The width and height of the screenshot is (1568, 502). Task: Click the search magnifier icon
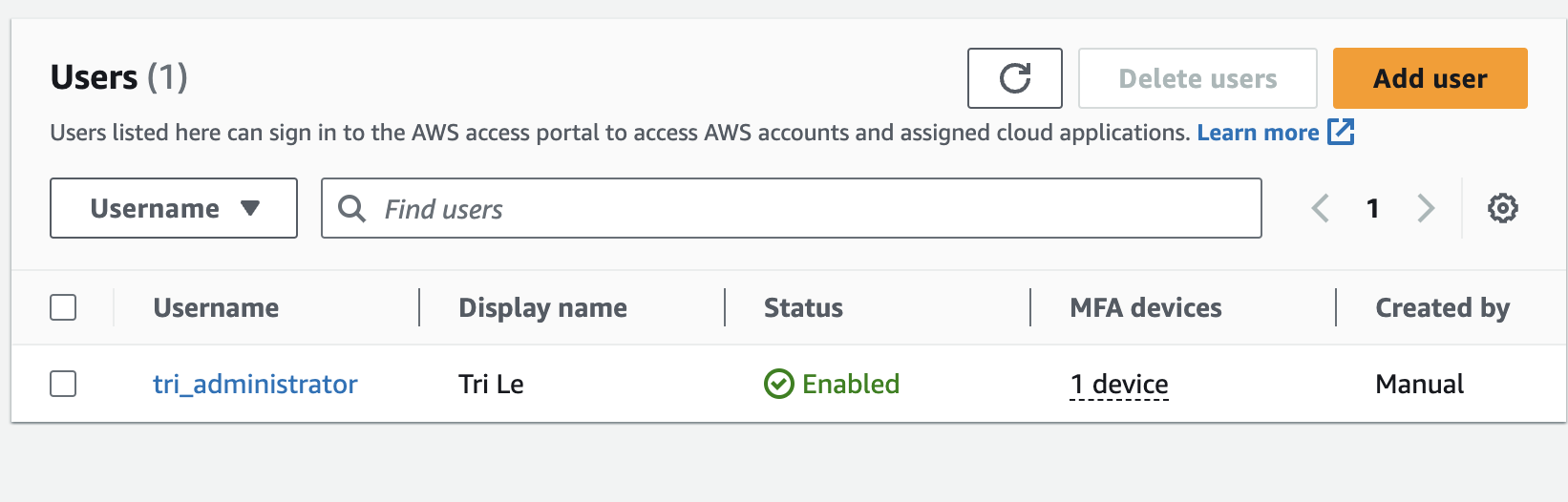pos(351,208)
